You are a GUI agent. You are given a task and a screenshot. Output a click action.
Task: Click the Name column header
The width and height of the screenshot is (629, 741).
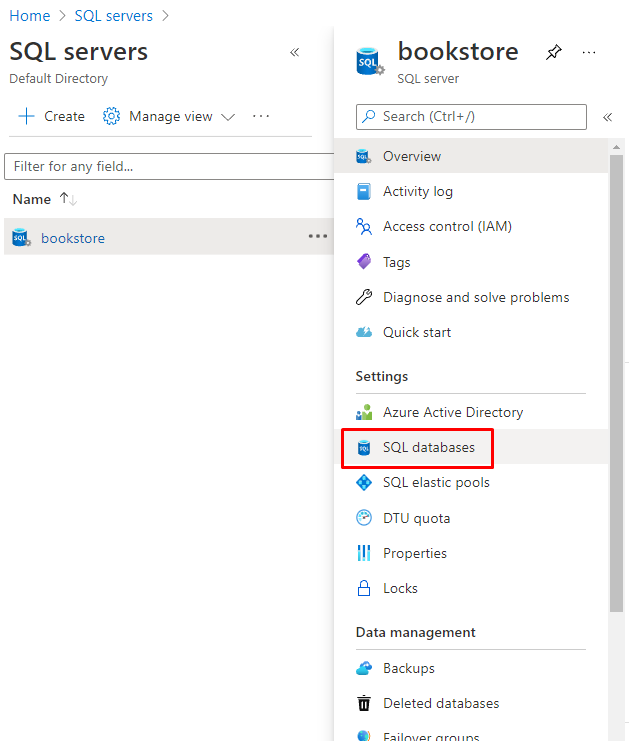tap(32, 199)
